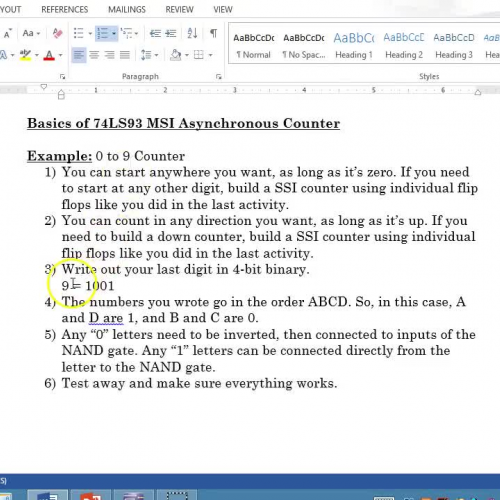The height and width of the screenshot is (500, 500).
Task: Toggle align left paragraph button
Action: [79, 55]
